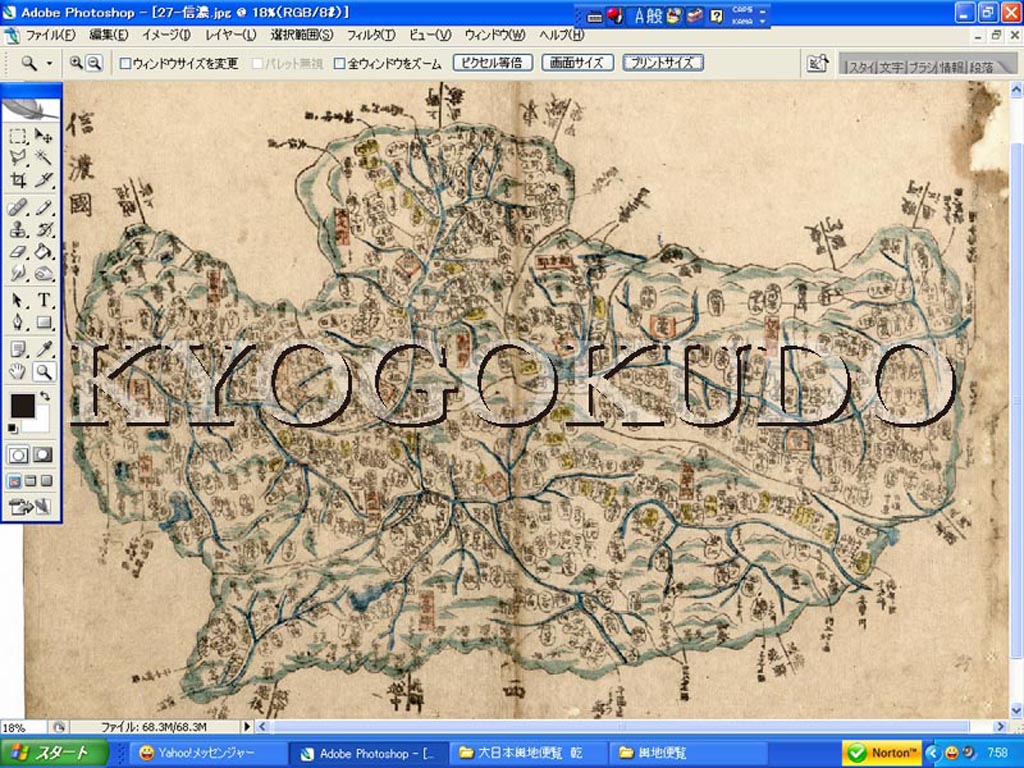The image size is (1024, 768).
Task: Select the Rectangular Marquee tool
Action: [x=18, y=136]
